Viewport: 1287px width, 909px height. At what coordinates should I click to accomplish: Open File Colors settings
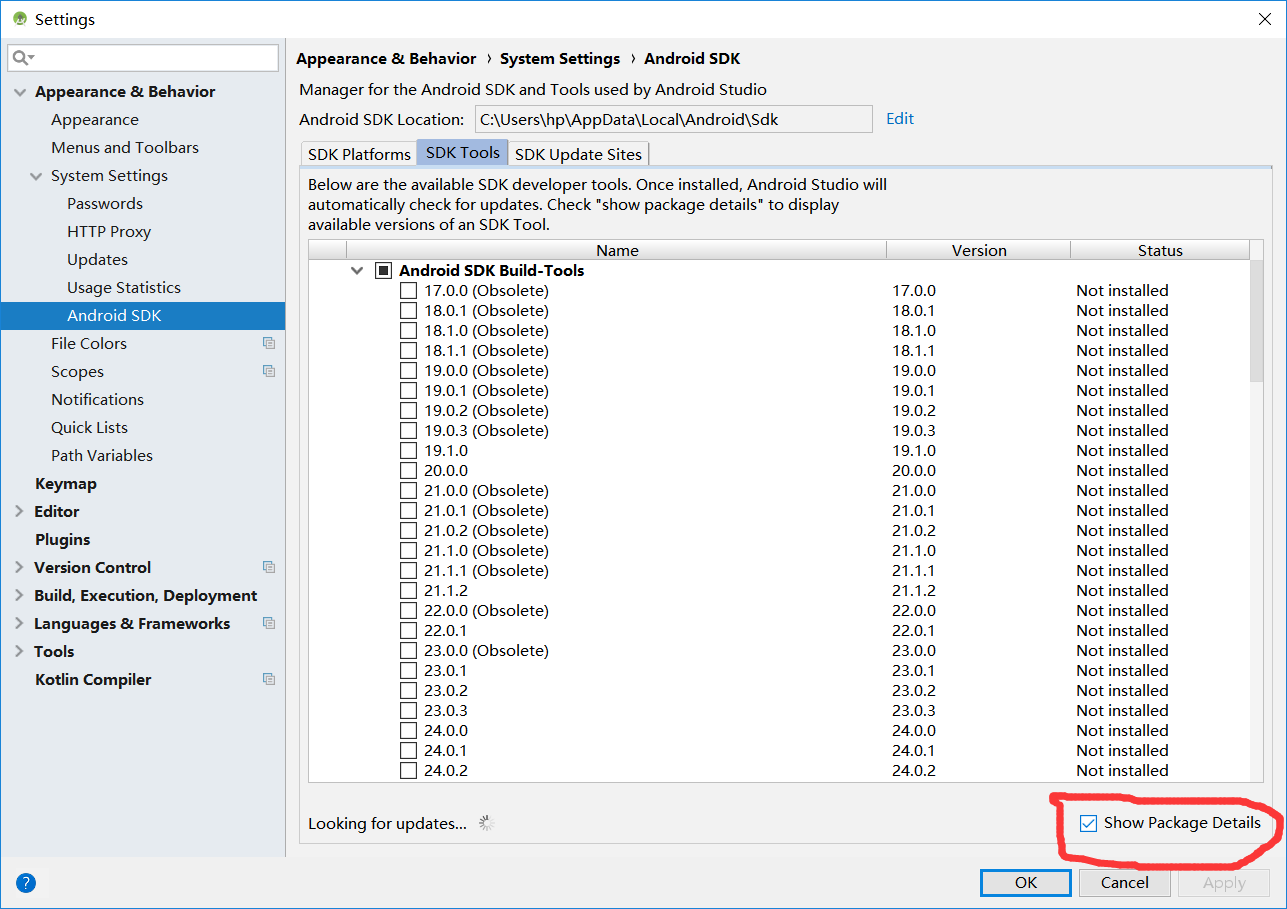coord(89,343)
